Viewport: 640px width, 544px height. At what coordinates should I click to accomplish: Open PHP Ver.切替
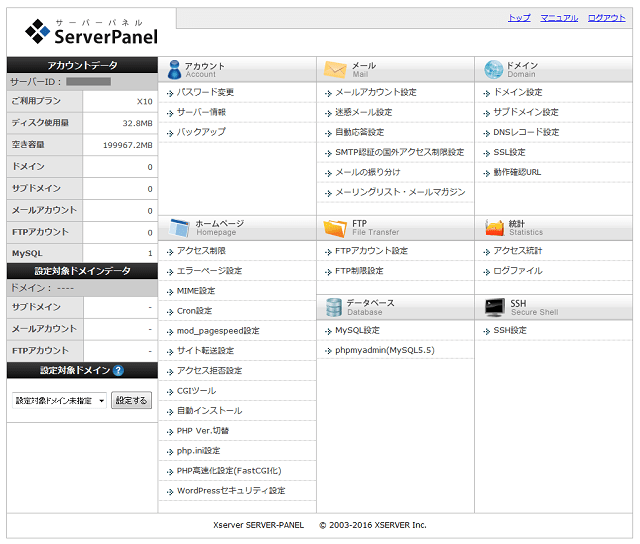pos(202,431)
